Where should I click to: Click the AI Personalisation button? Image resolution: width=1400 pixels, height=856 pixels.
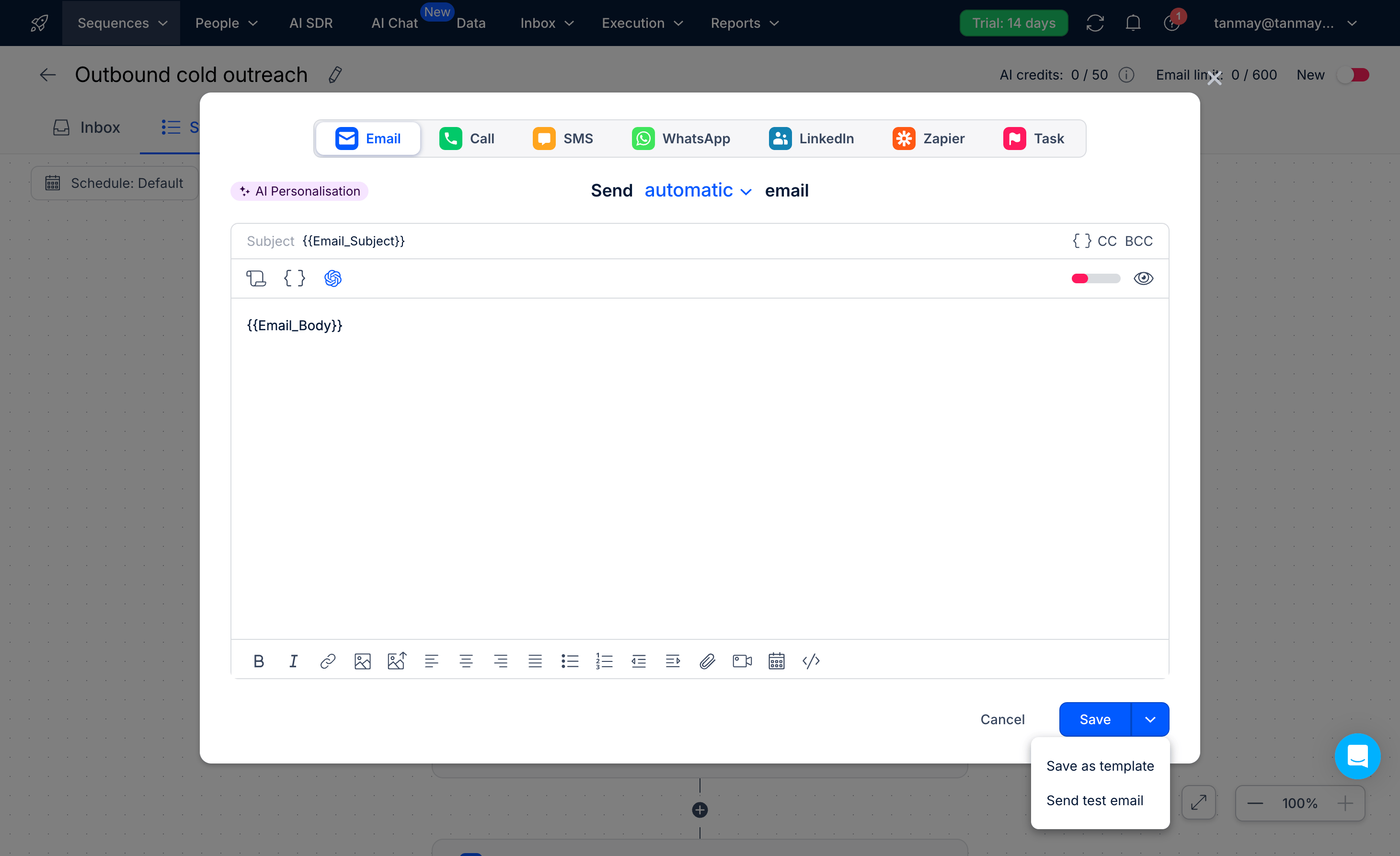[x=299, y=191]
